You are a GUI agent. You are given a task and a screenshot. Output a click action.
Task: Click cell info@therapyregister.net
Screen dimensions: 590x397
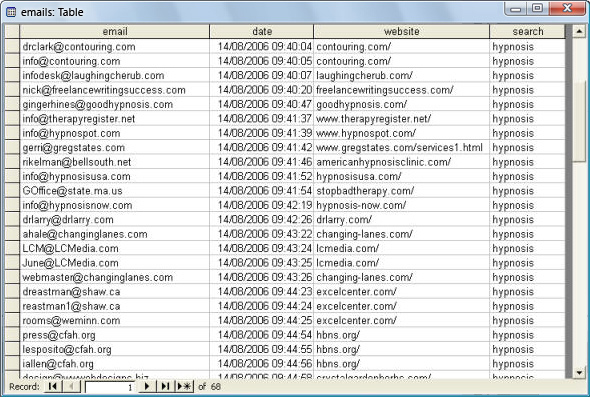point(114,119)
